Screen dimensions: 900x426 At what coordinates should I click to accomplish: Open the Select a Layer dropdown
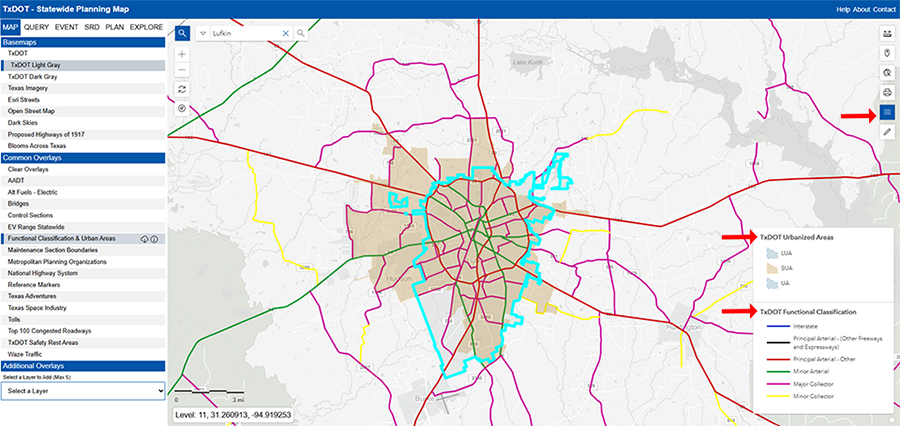[83, 391]
